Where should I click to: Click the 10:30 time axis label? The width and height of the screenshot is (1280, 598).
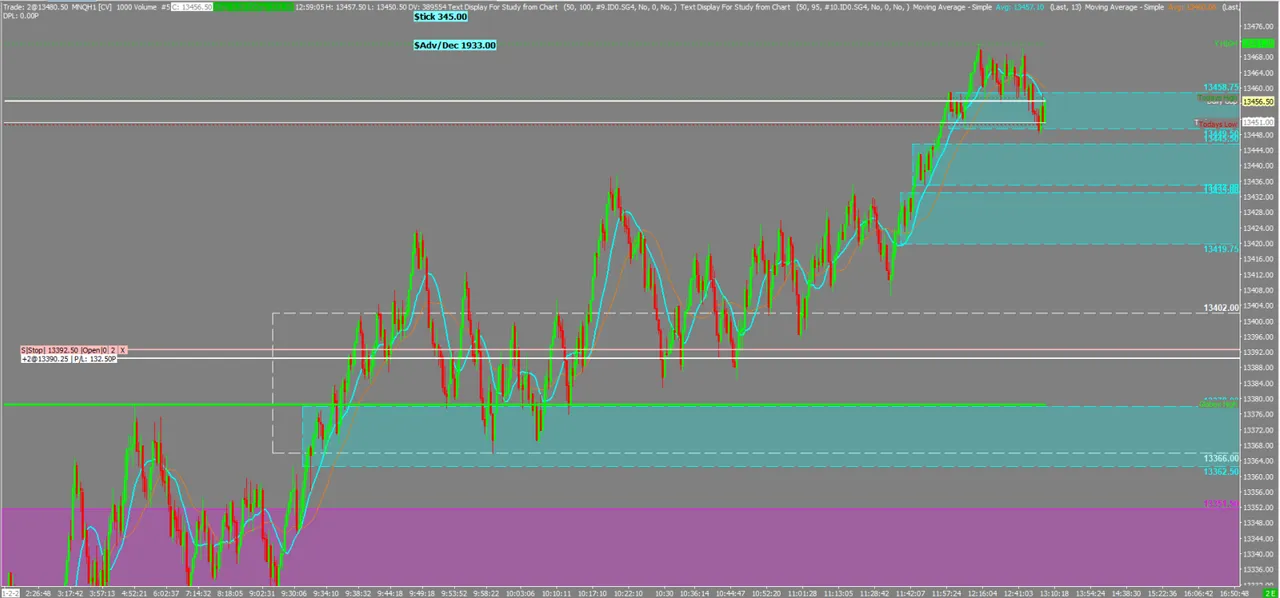664,593
